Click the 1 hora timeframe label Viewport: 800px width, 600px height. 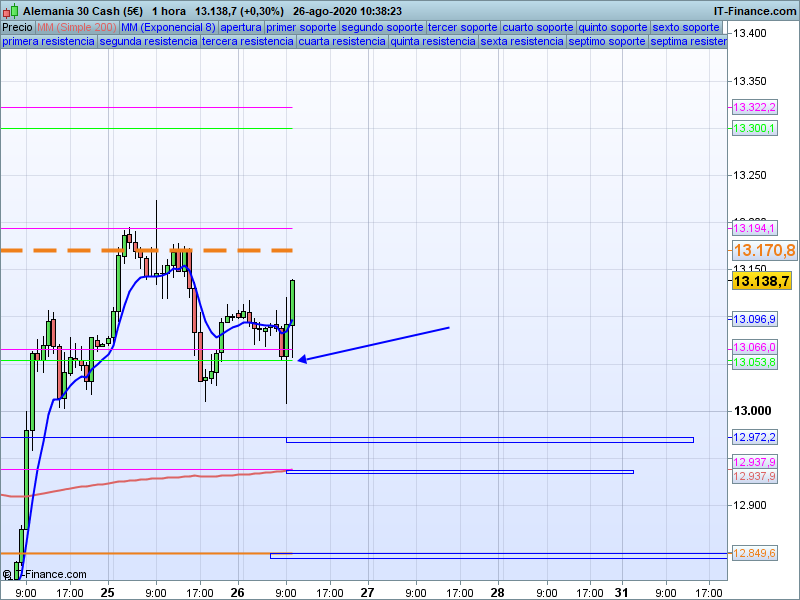(x=172, y=11)
